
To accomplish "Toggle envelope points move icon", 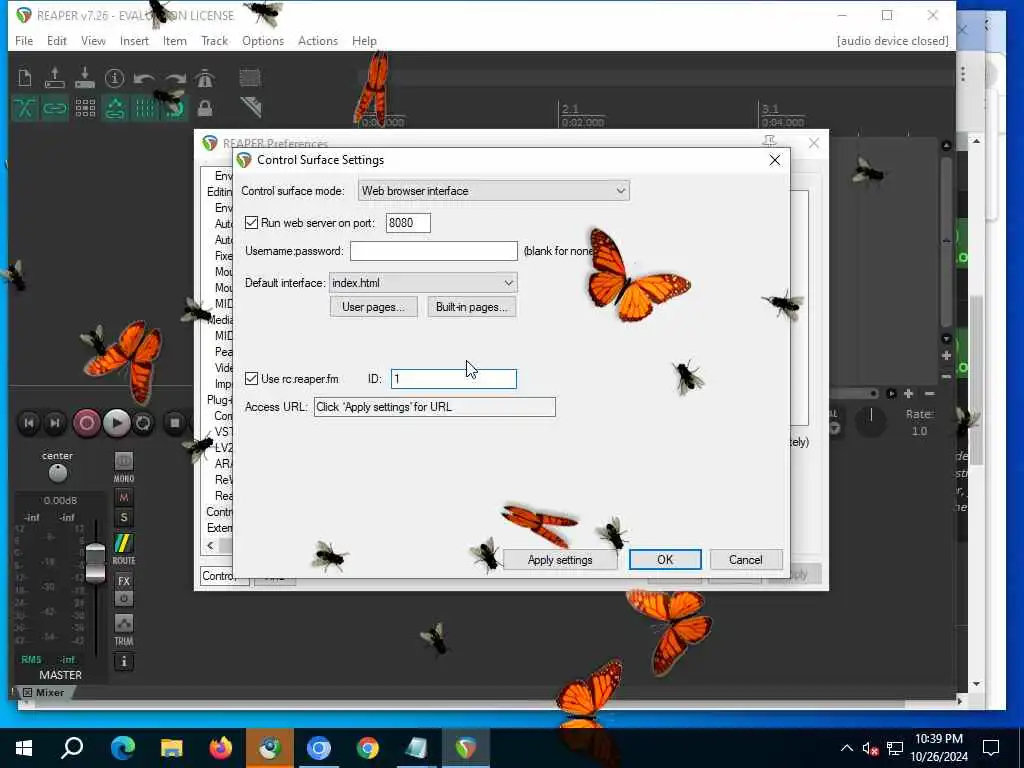I will tap(115, 108).
